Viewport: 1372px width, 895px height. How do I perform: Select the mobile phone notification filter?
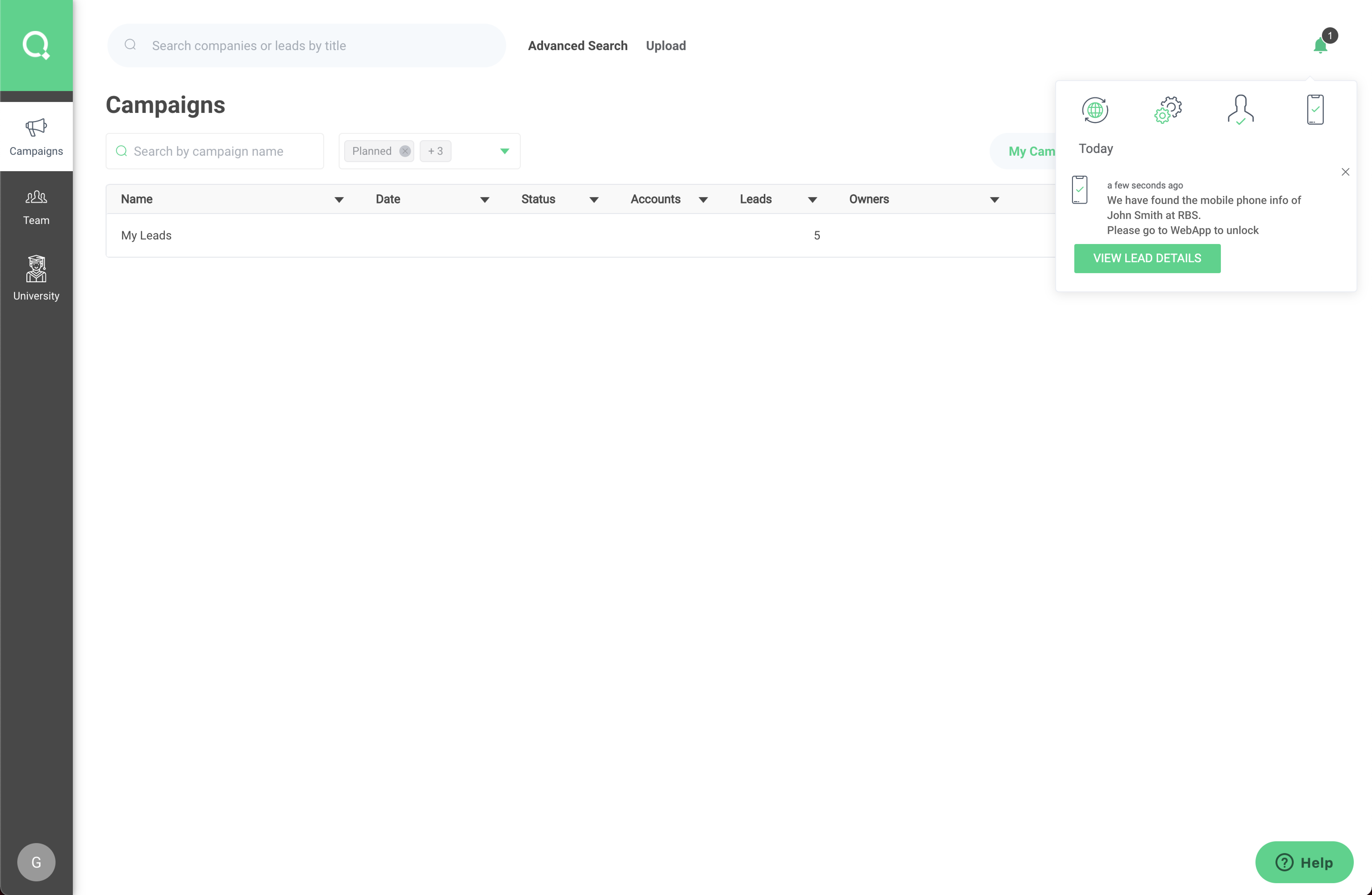[x=1315, y=109]
